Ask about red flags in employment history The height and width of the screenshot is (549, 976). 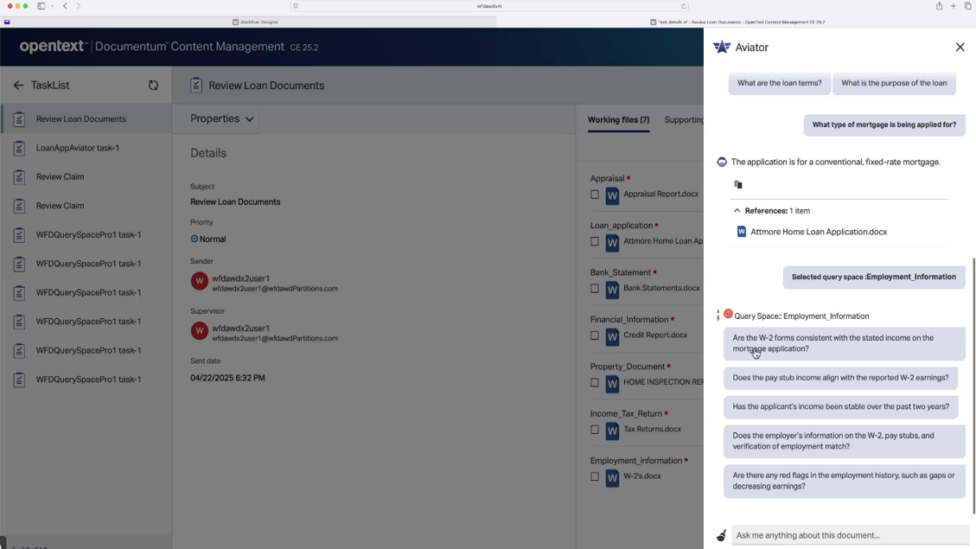844,481
